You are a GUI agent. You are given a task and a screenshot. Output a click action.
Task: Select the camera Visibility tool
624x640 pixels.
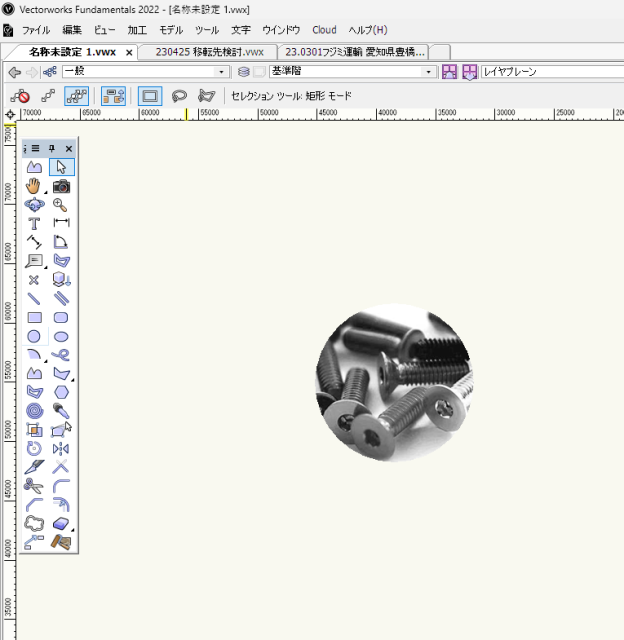[61, 186]
